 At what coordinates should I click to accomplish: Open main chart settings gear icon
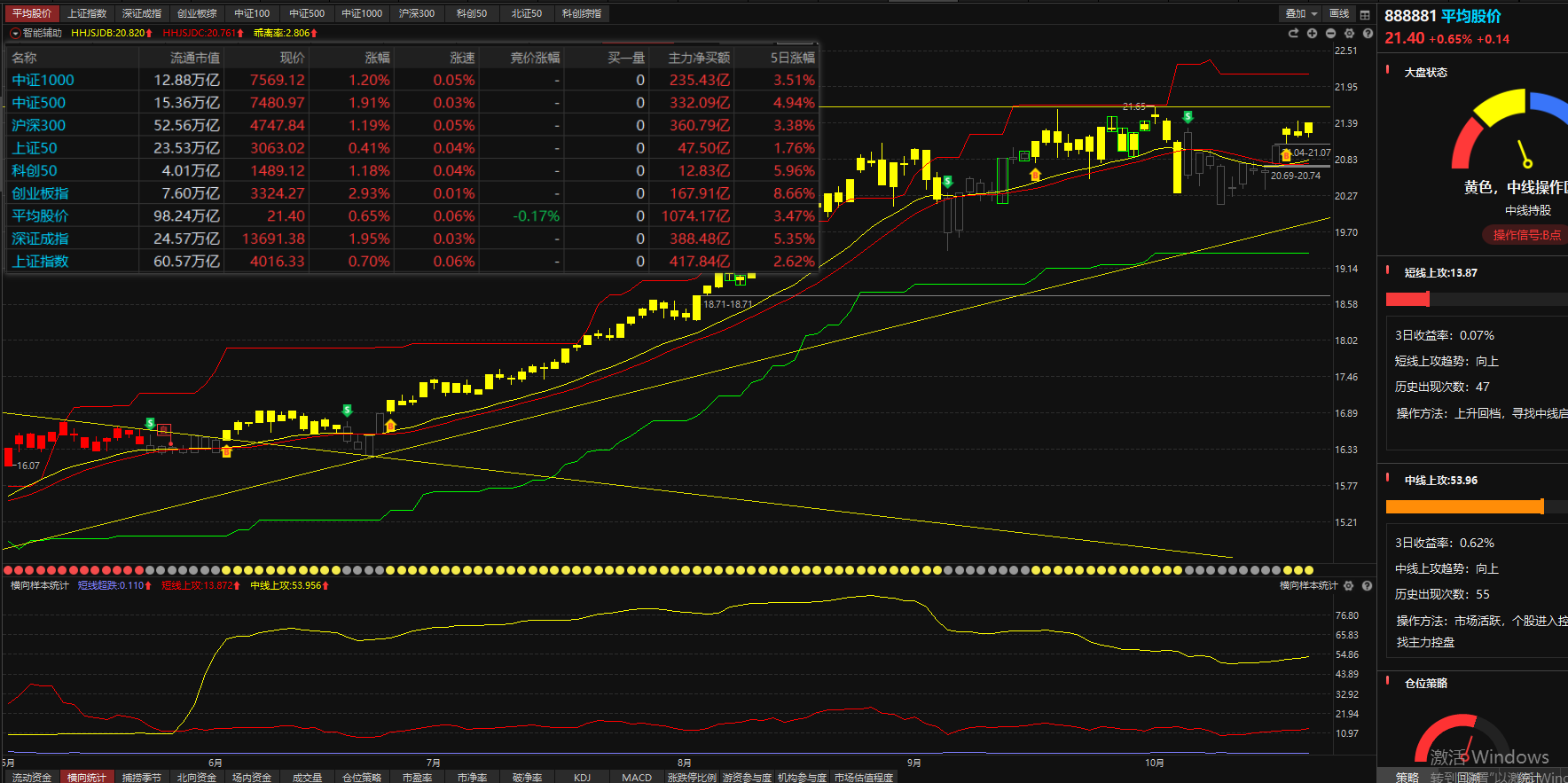tap(1349, 33)
